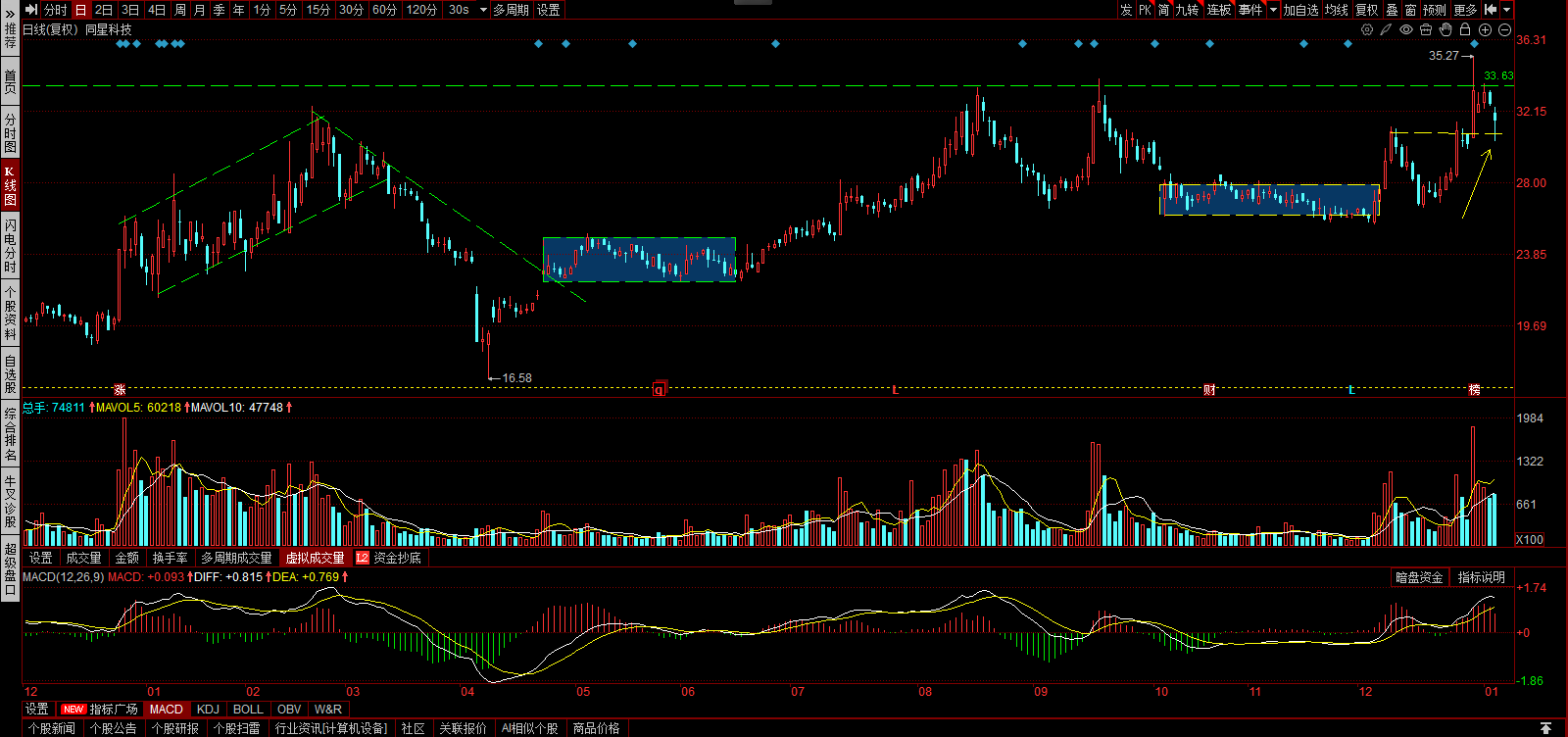1568x737 pixels.
Task: Select the 月 monthly period
Action: click(200, 10)
